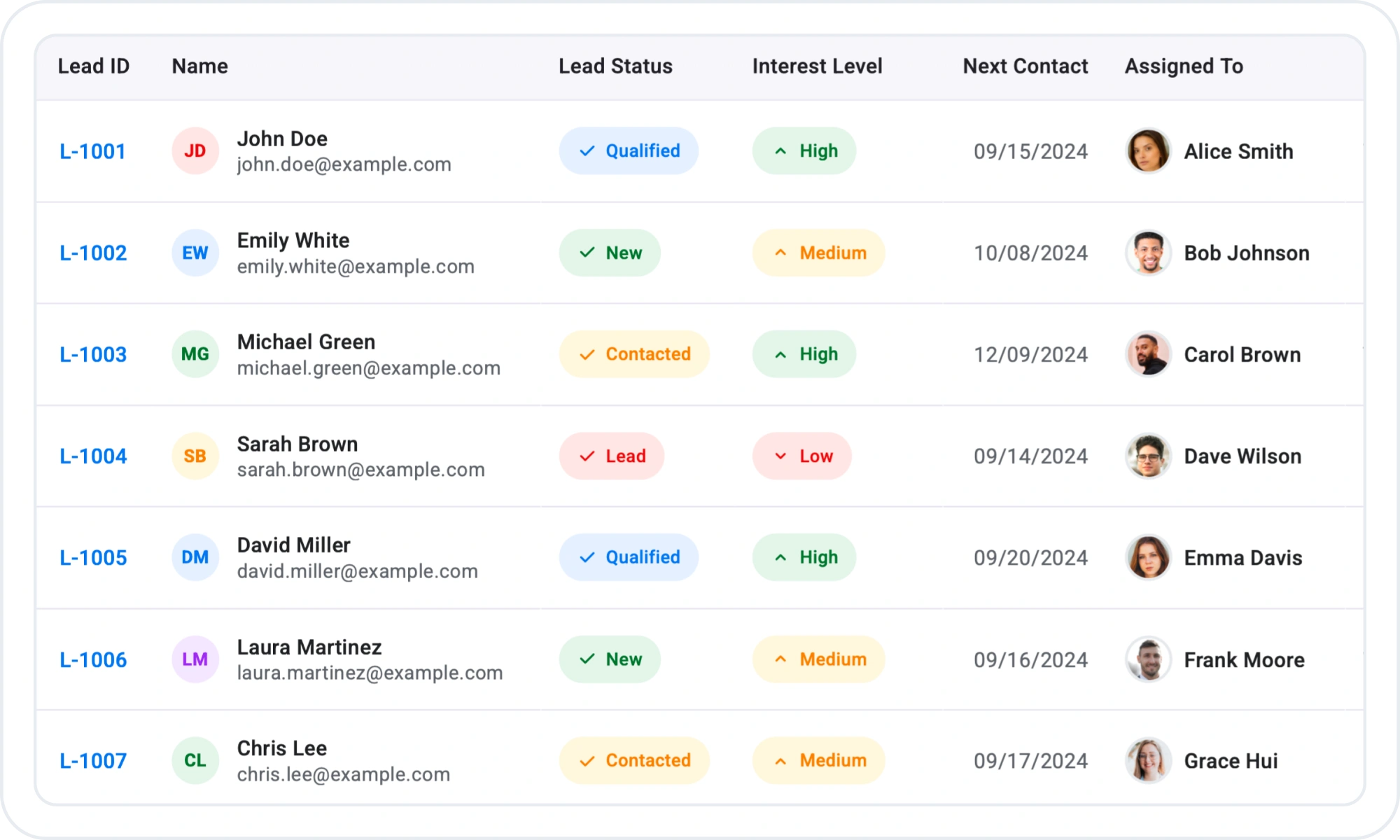
Task: Click assignee name Bob Johnson
Action: tap(1247, 253)
